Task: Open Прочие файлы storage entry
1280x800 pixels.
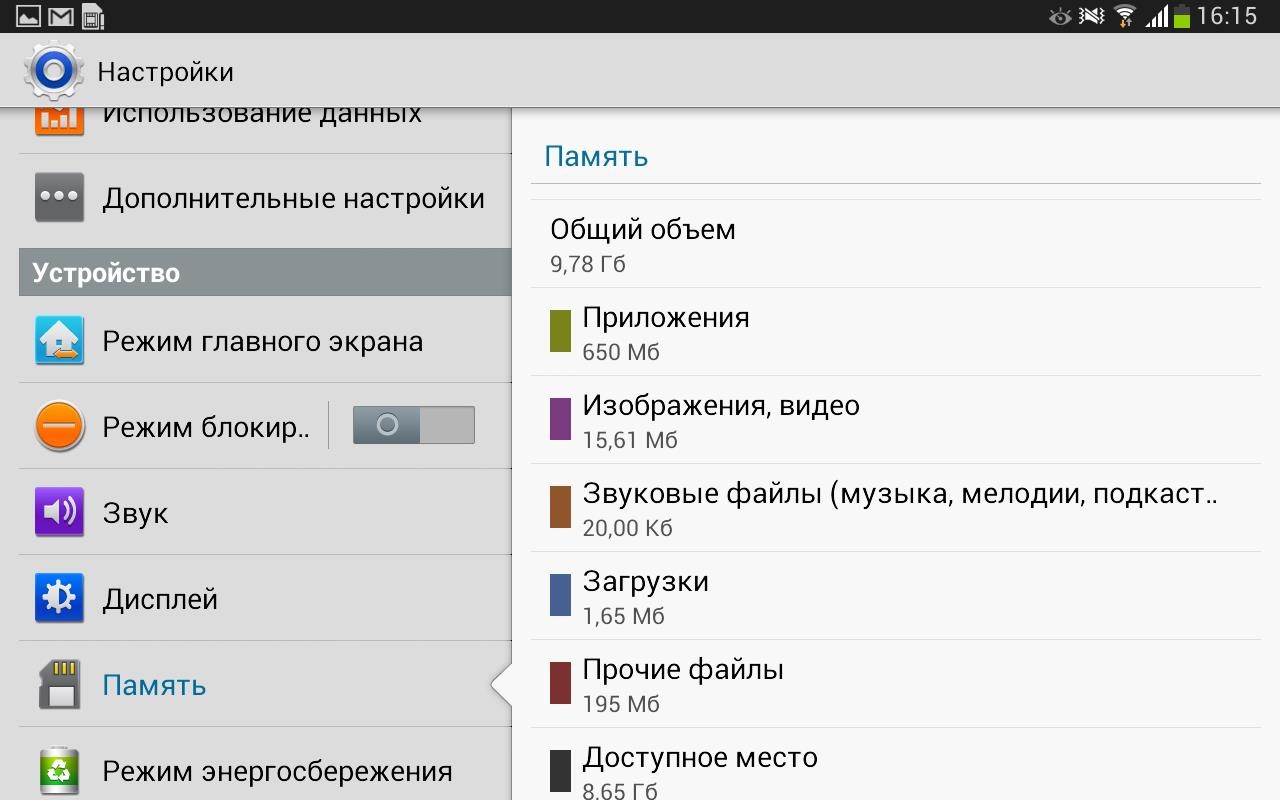Action: [x=683, y=684]
